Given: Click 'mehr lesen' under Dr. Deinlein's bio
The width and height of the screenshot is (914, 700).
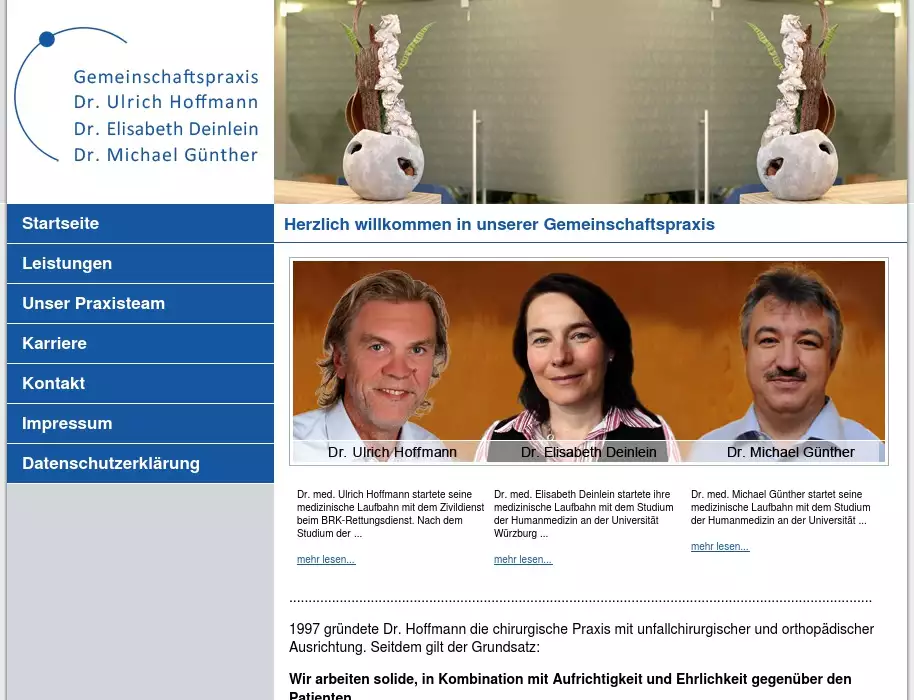Looking at the screenshot, I should 523,560.
